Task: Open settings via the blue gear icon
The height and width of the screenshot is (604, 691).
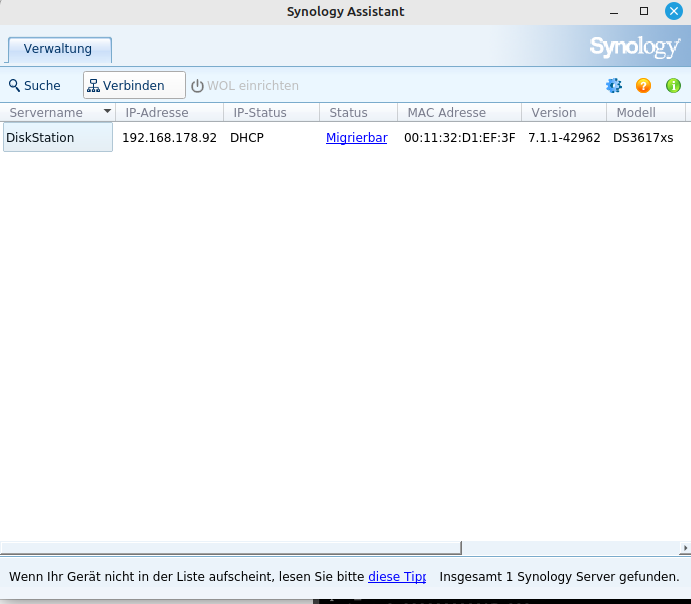Action: click(614, 86)
